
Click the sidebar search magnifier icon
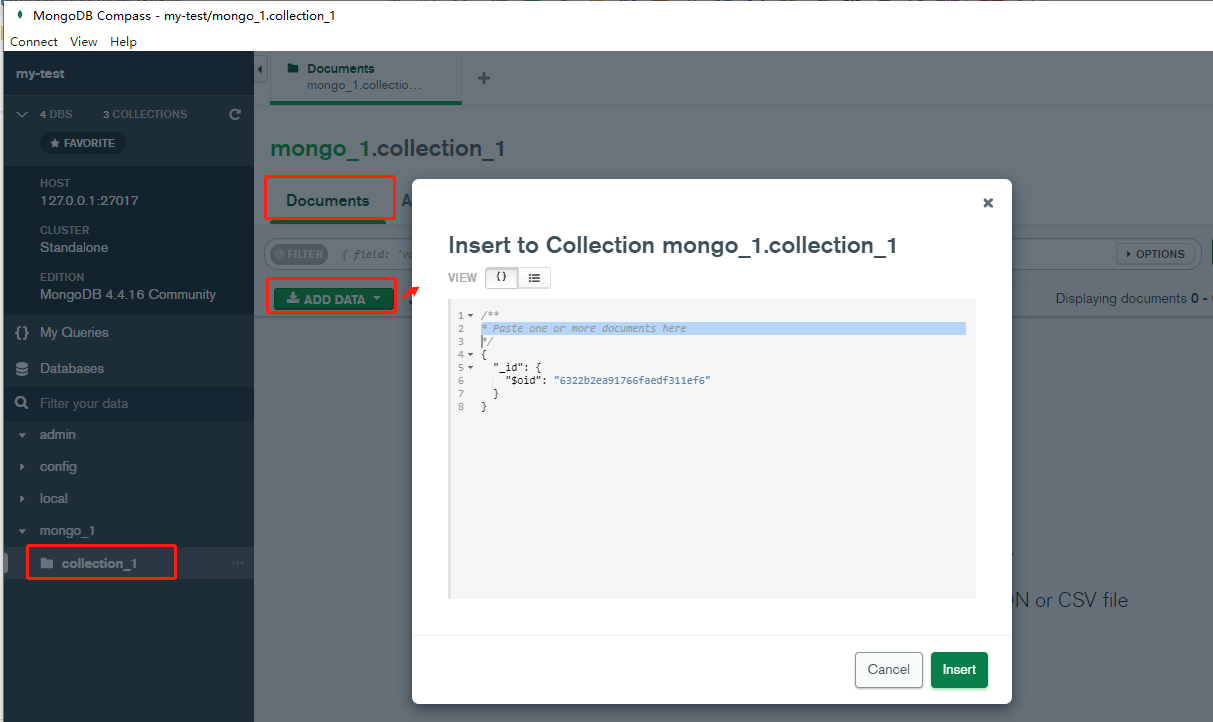click(x=22, y=404)
